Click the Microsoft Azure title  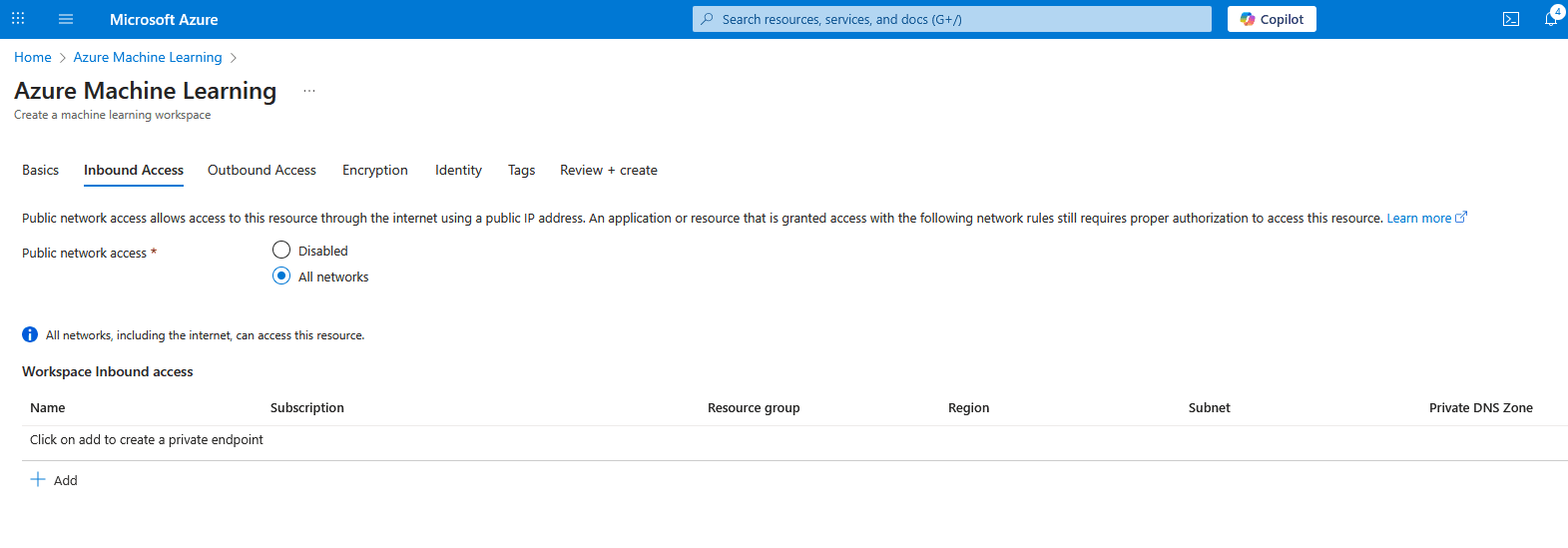tap(164, 19)
